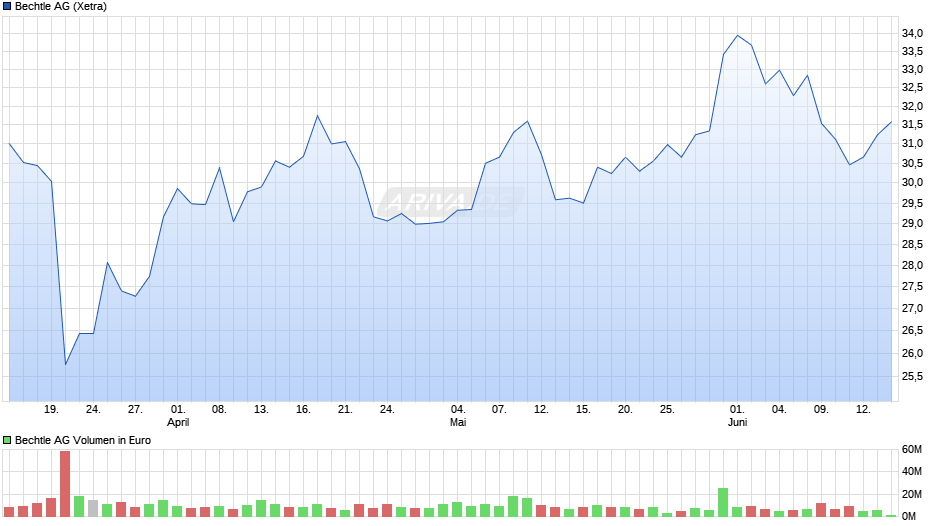The image size is (940, 526).
Task: Click the '08.' date label
Action: [219, 410]
